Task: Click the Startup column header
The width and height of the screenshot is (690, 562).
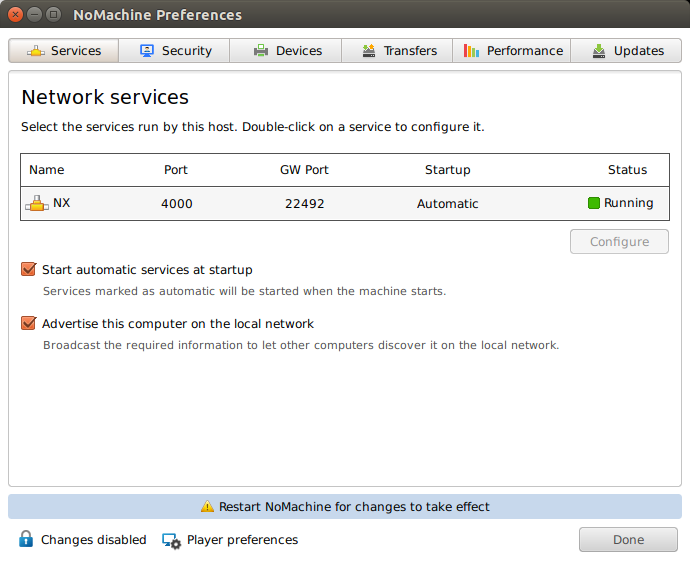Action: [x=448, y=170]
